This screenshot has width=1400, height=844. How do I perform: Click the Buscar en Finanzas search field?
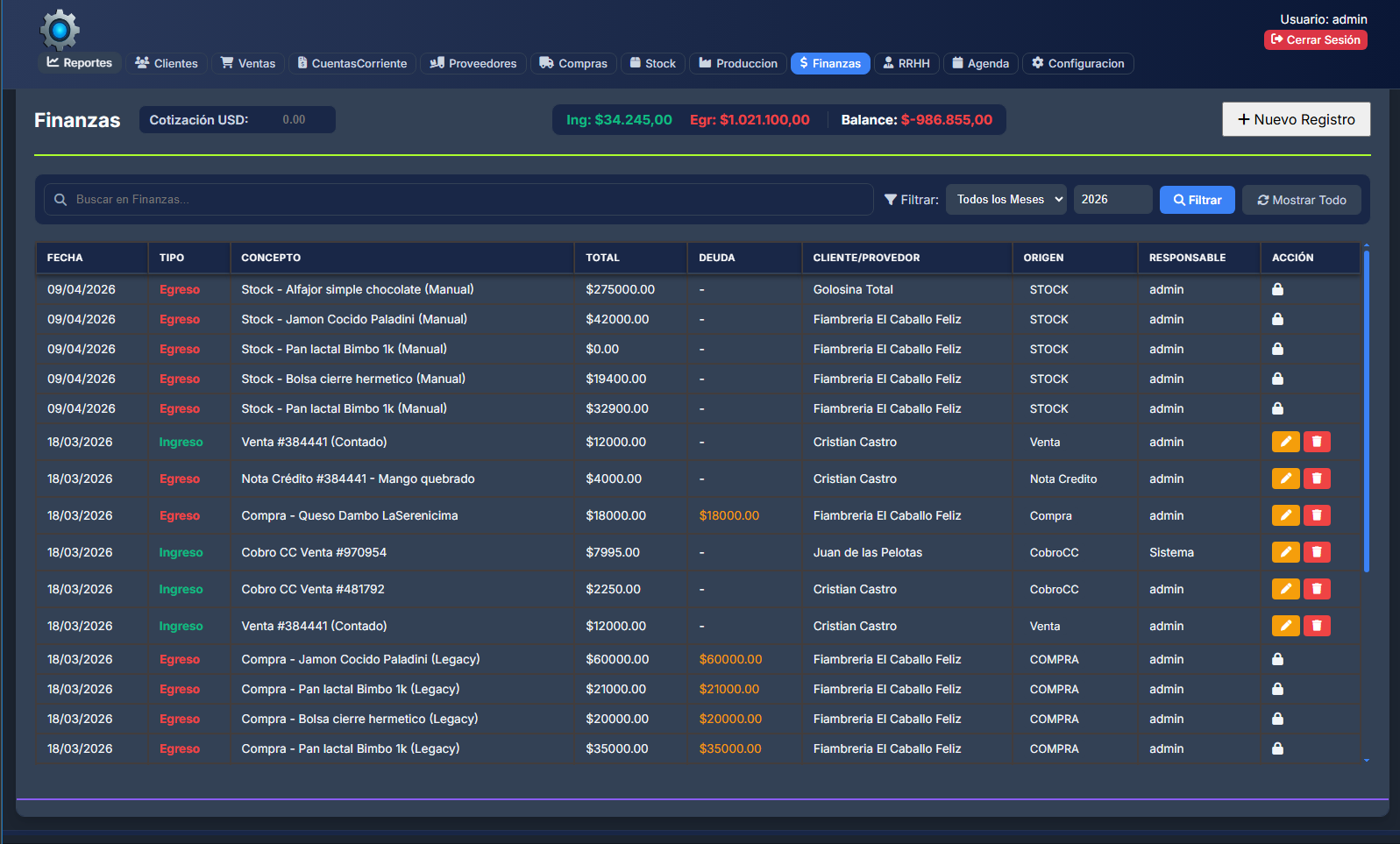tap(458, 200)
